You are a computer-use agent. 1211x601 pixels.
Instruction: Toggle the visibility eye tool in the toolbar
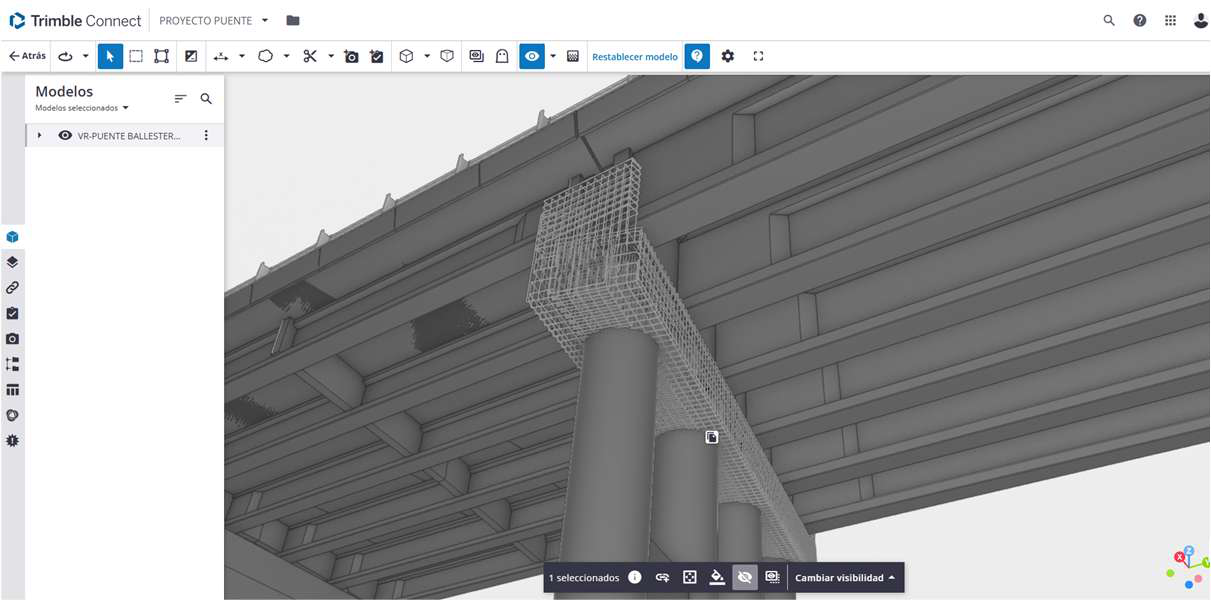coord(531,56)
